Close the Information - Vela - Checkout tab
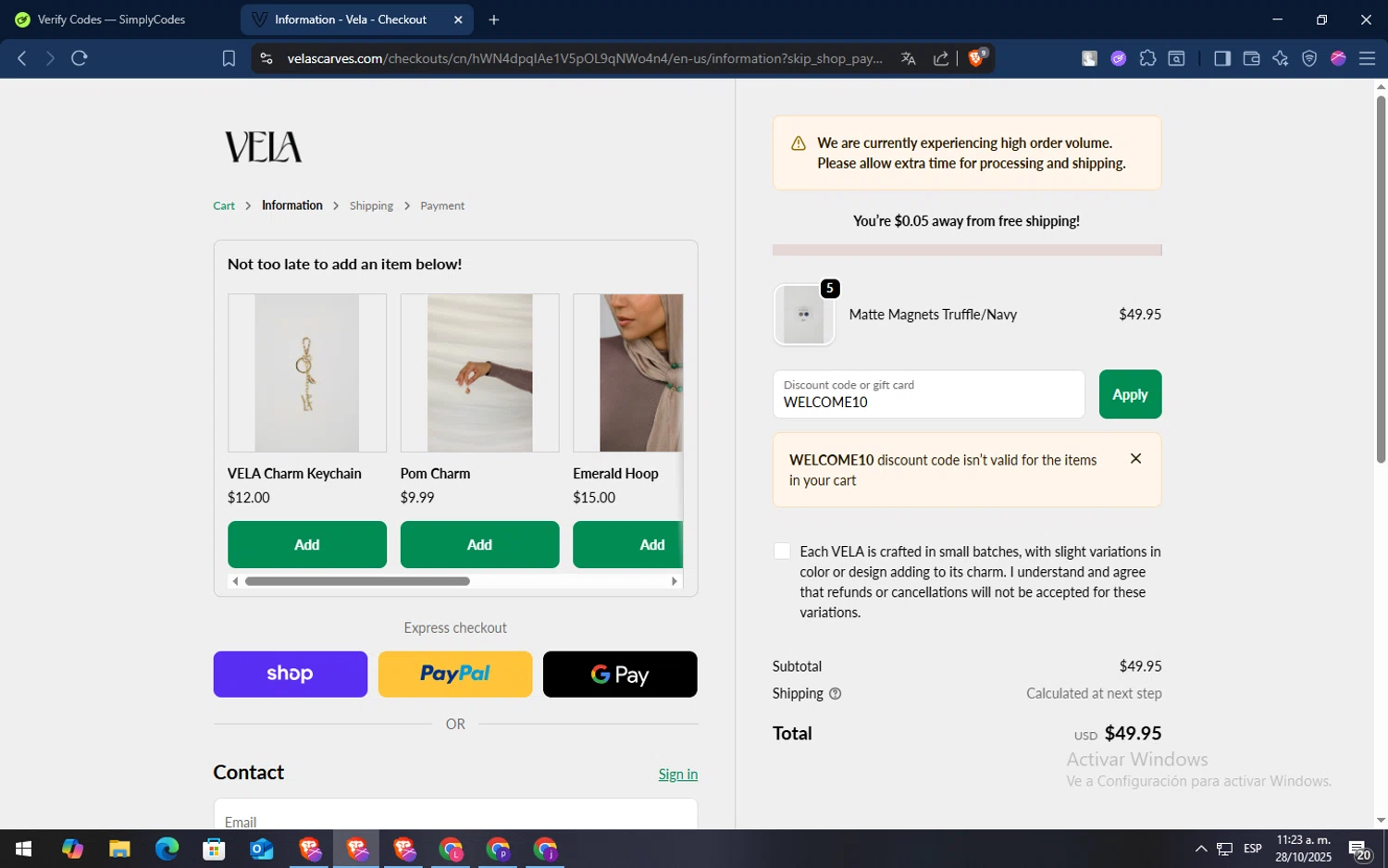This screenshot has width=1388, height=868. point(458,19)
